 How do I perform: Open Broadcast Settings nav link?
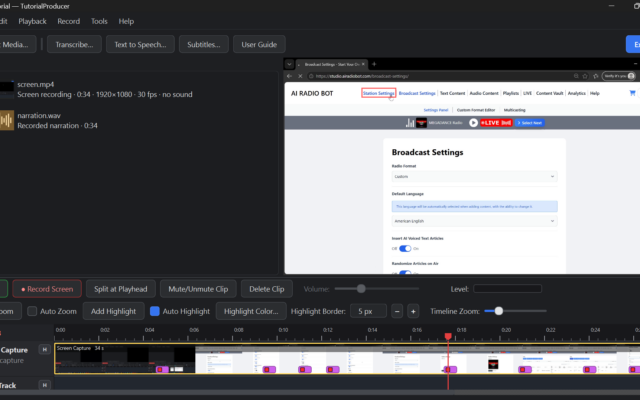tap(417, 93)
